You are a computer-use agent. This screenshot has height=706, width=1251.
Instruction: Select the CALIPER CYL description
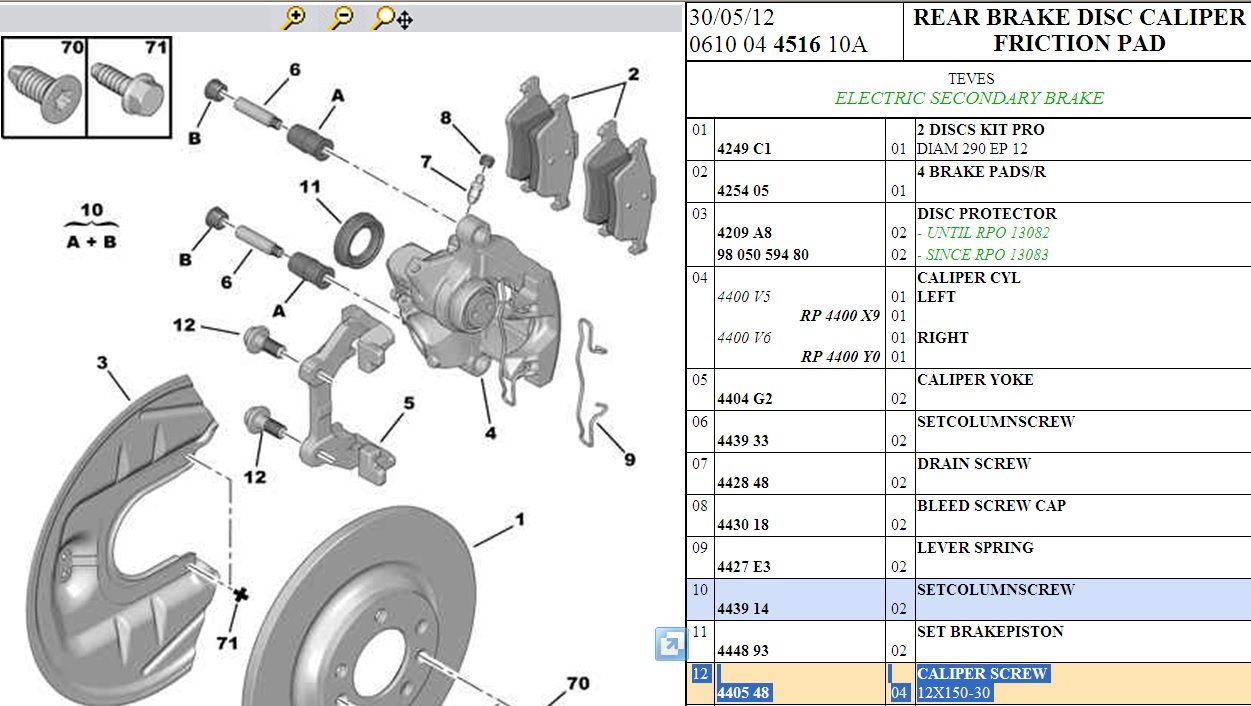click(968, 278)
